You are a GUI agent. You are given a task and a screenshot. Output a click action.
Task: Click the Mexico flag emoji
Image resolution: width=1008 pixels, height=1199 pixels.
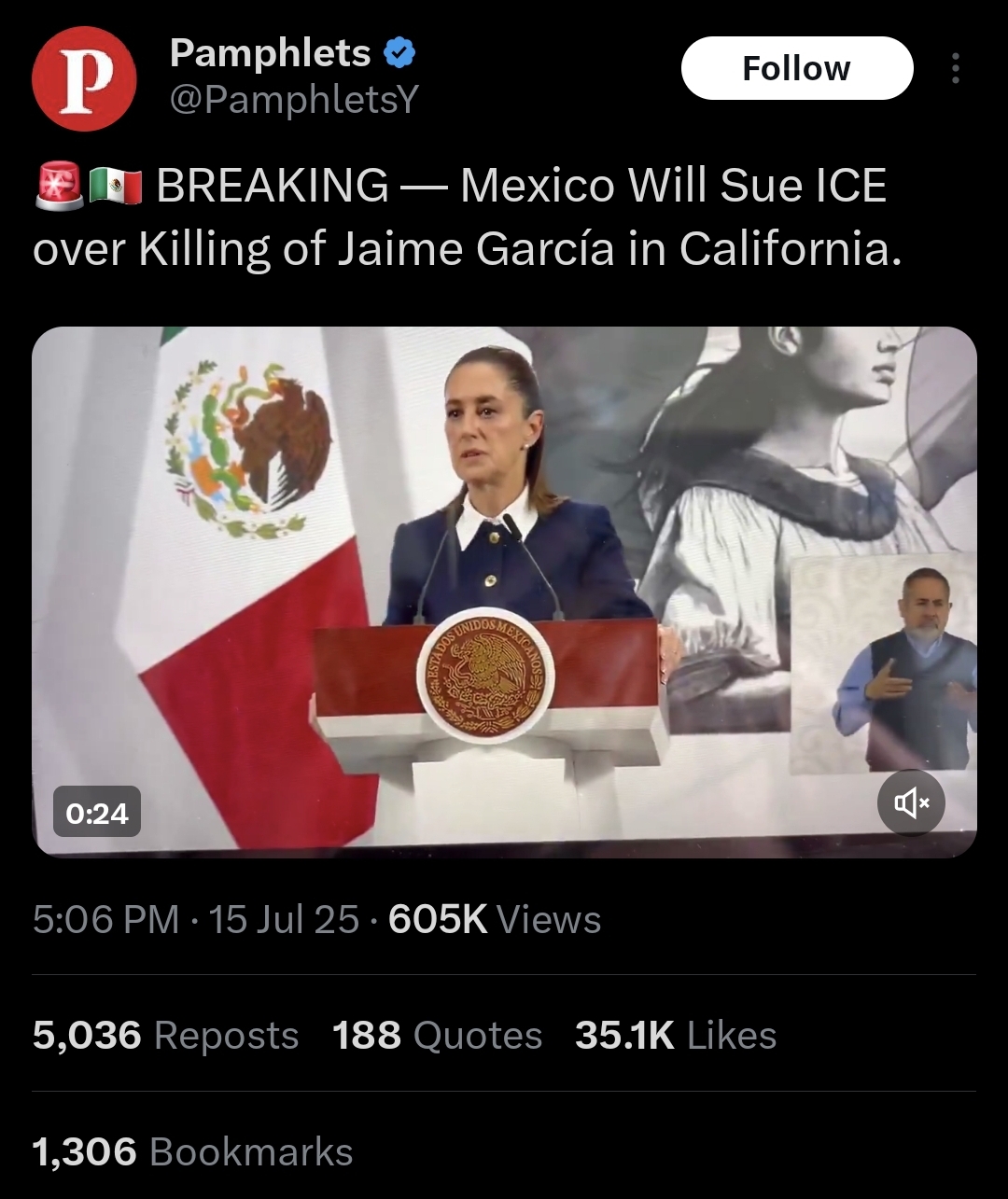116,186
